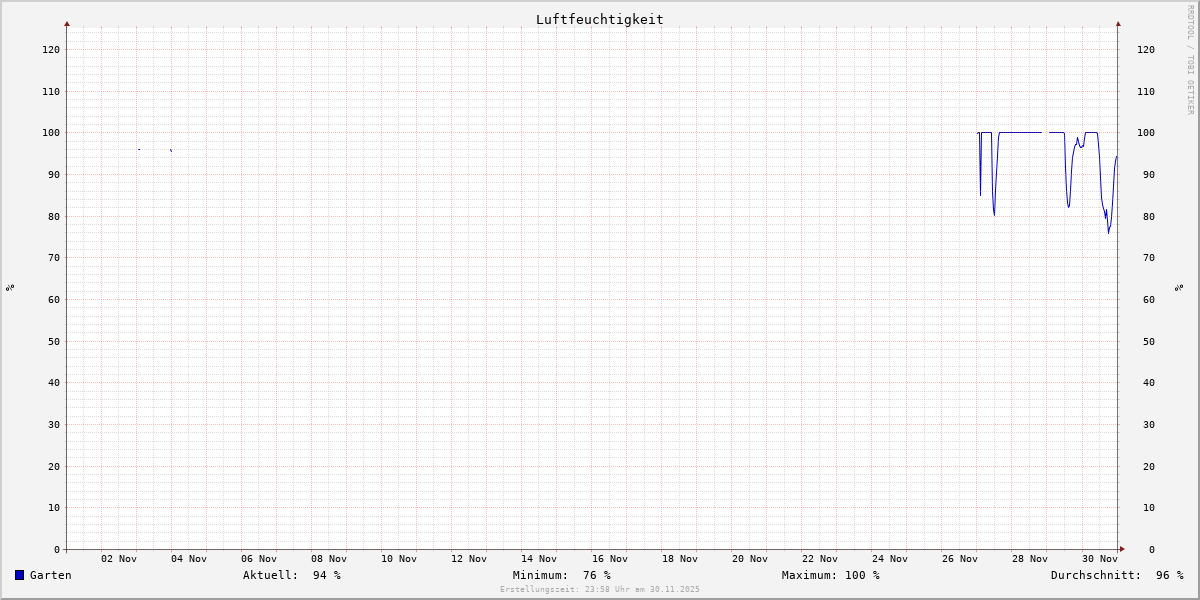1200x600 pixels.
Task: Click the left % axis unit label
Action: click(10, 287)
